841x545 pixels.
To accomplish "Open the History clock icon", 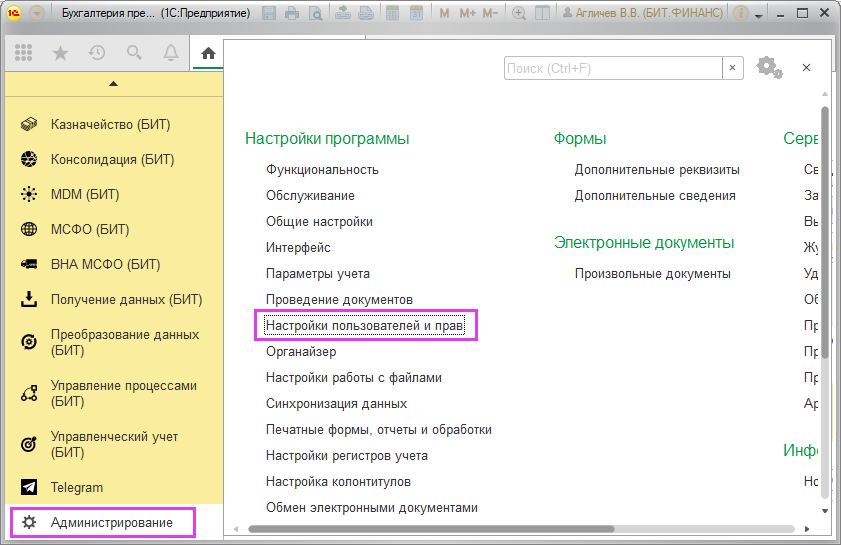I will coord(97,54).
